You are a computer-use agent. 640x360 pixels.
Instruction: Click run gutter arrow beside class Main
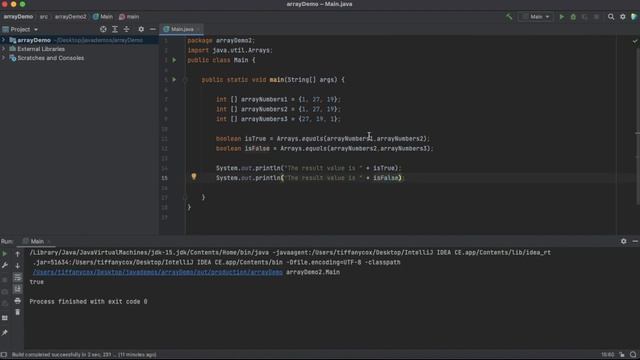click(x=174, y=60)
